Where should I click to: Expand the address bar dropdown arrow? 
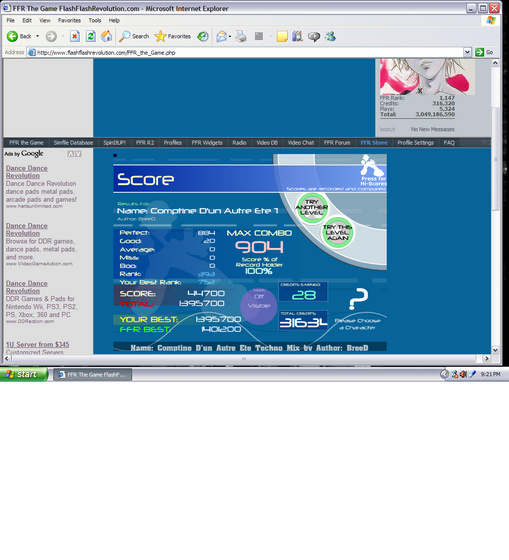pyautogui.click(x=467, y=52)
